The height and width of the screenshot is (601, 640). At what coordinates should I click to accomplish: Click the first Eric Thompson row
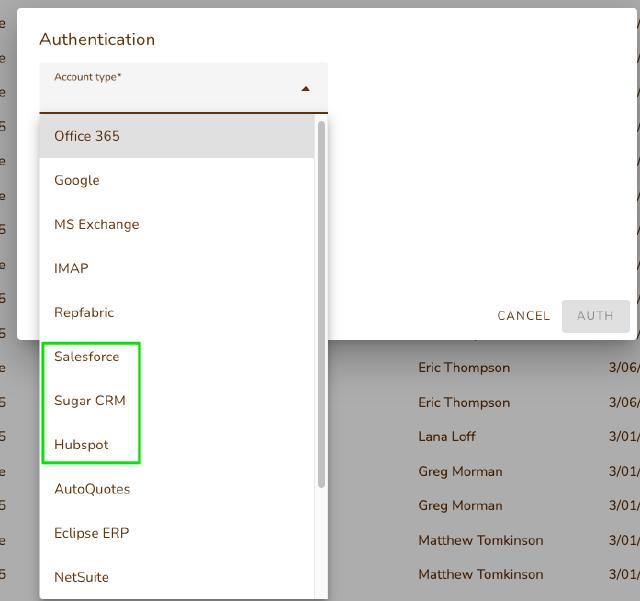[x=464, y=367]
